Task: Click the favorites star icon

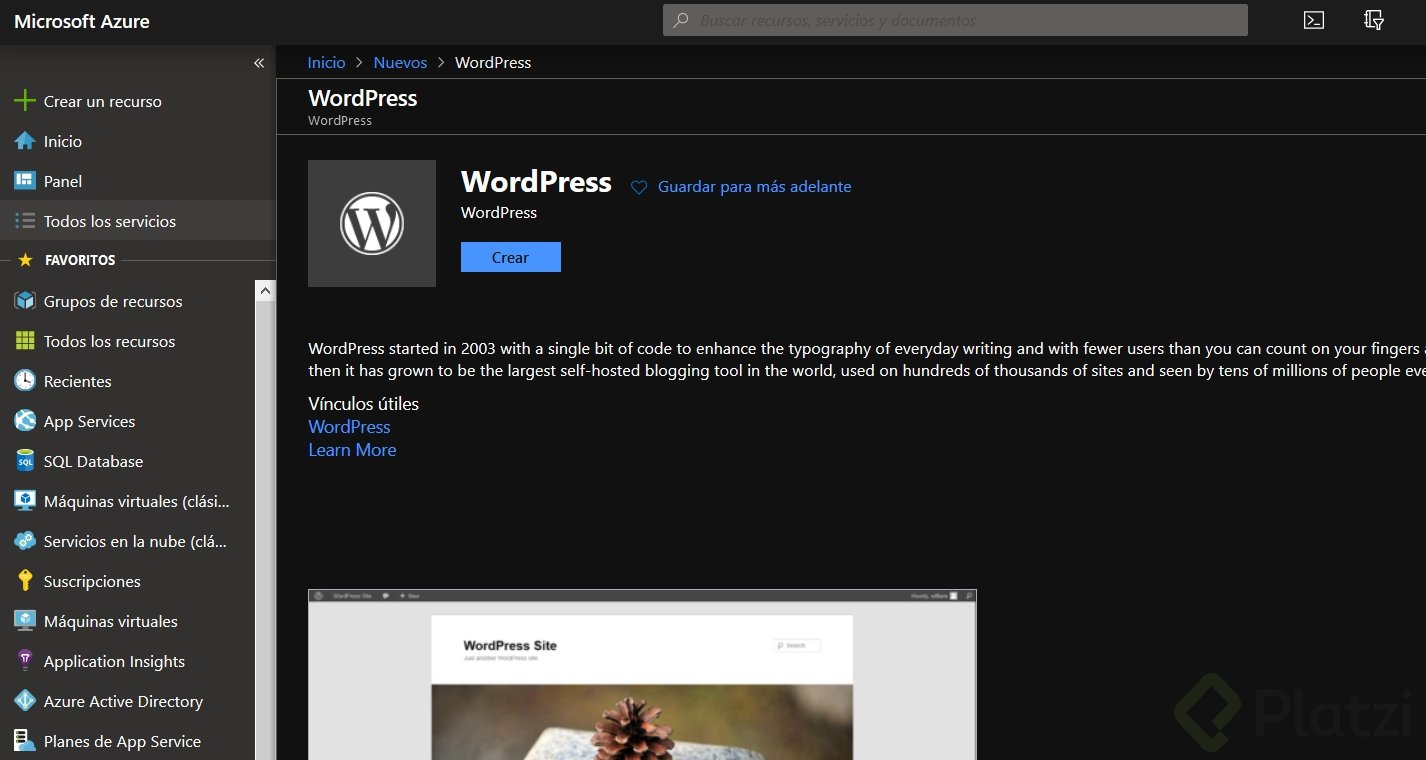Action: pyautogui.click(x=25, y=260)
